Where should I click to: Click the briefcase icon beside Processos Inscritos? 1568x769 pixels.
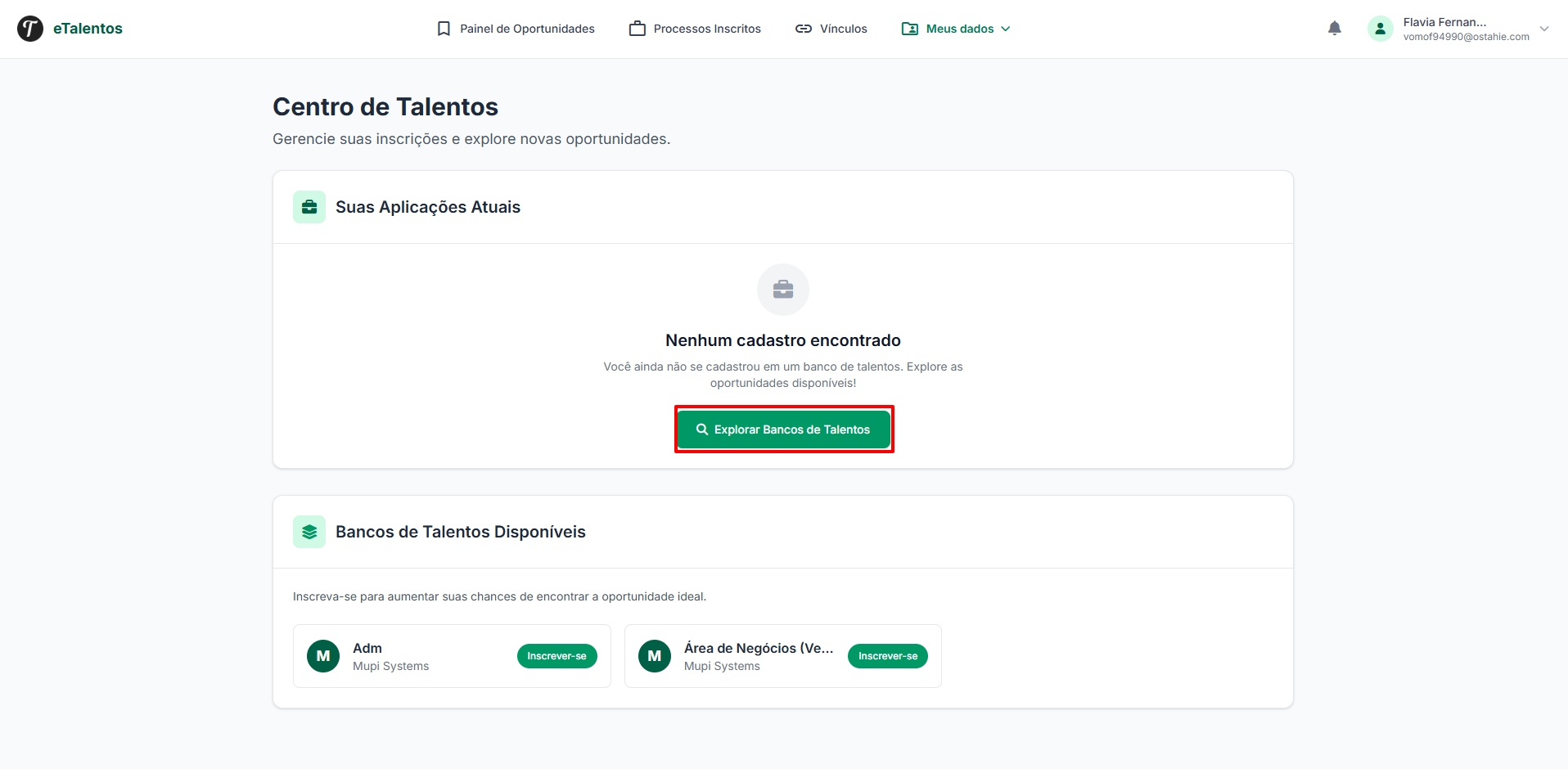point(637,28)
